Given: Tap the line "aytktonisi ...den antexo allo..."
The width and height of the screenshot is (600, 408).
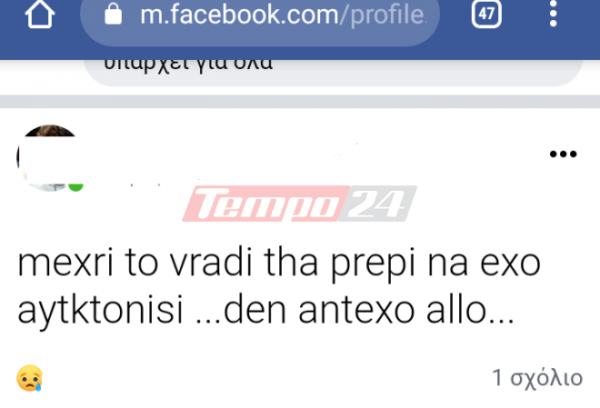Looking at the screenshot, I should 266,311.
